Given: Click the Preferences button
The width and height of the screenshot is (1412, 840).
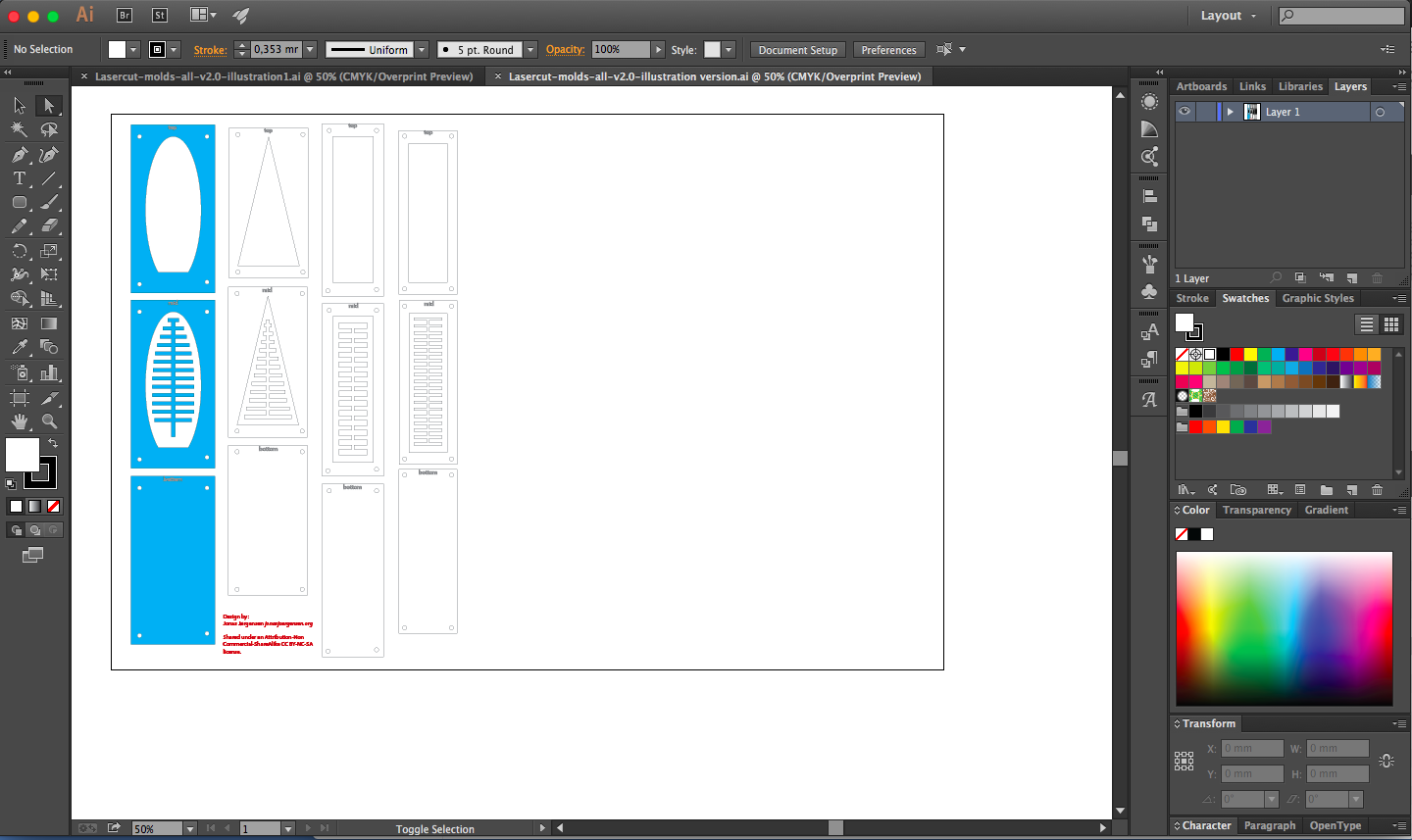Looking at the screenshot, I should (x=888, y=50).
